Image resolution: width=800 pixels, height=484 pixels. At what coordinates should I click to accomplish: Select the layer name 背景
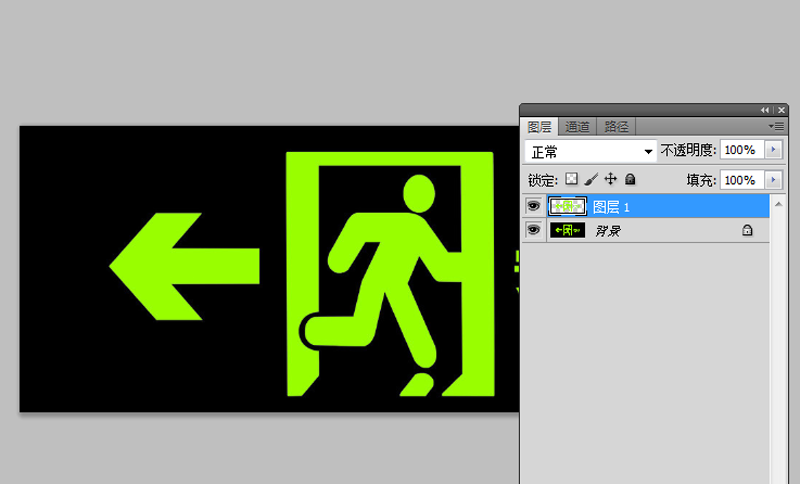[608, 231]
